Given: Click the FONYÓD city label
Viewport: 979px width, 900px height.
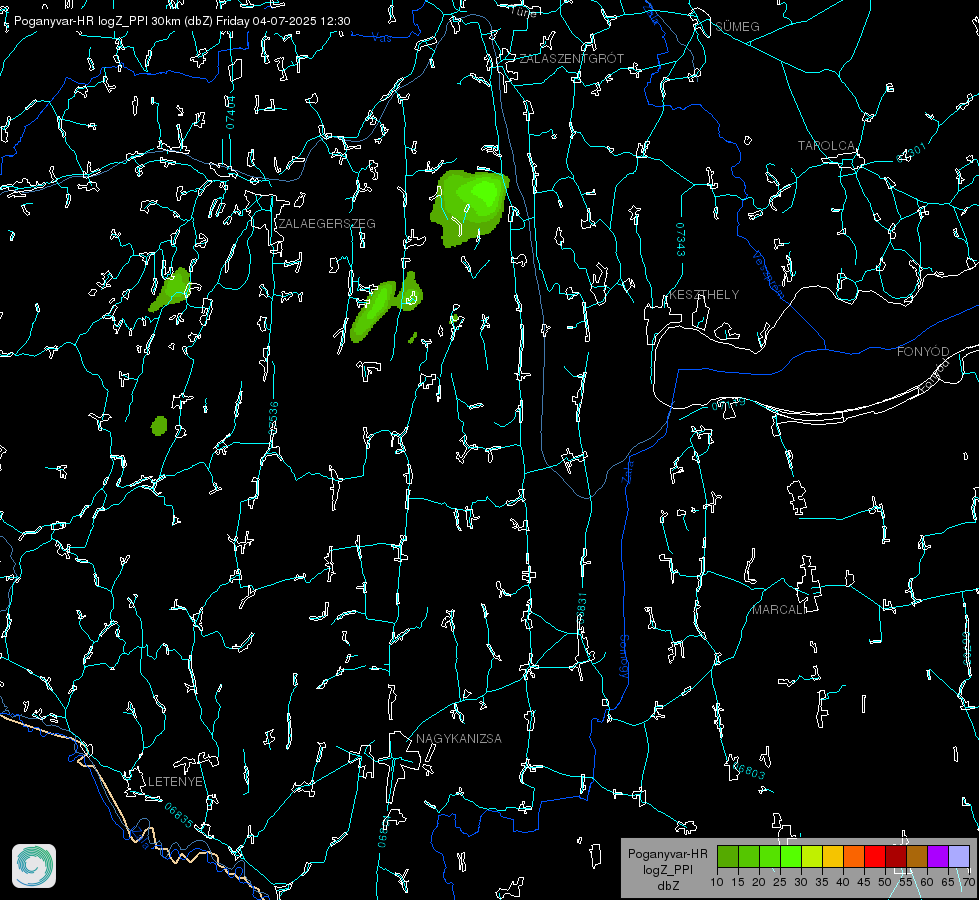Looking at the screenshot, I should coord(923,352).
